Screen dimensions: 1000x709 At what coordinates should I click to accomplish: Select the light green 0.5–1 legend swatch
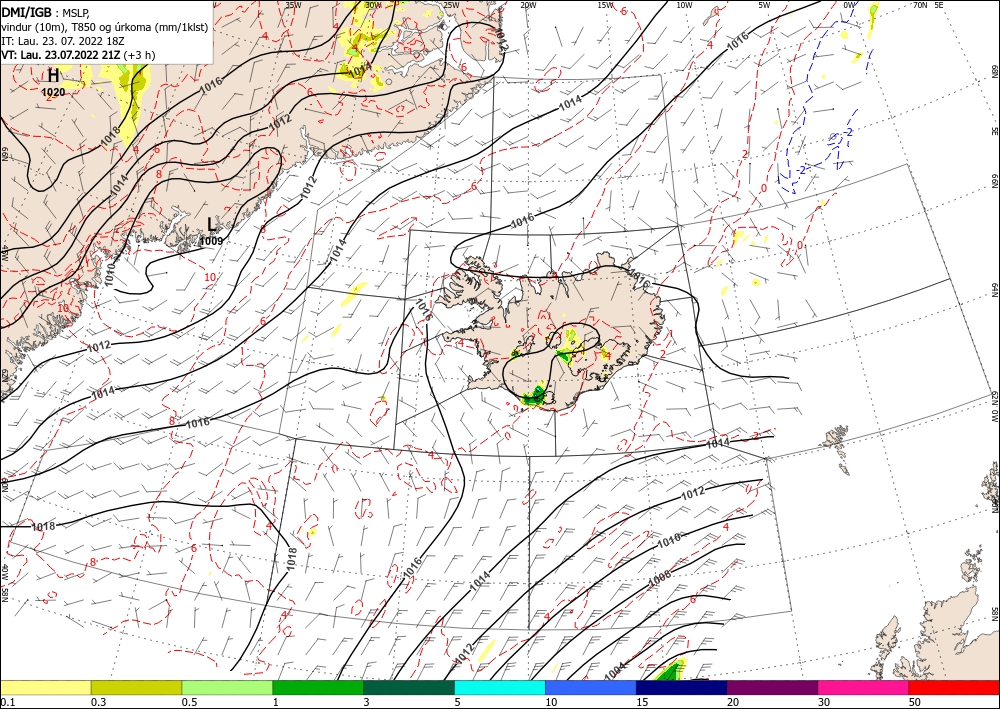[x=227, y=687]
